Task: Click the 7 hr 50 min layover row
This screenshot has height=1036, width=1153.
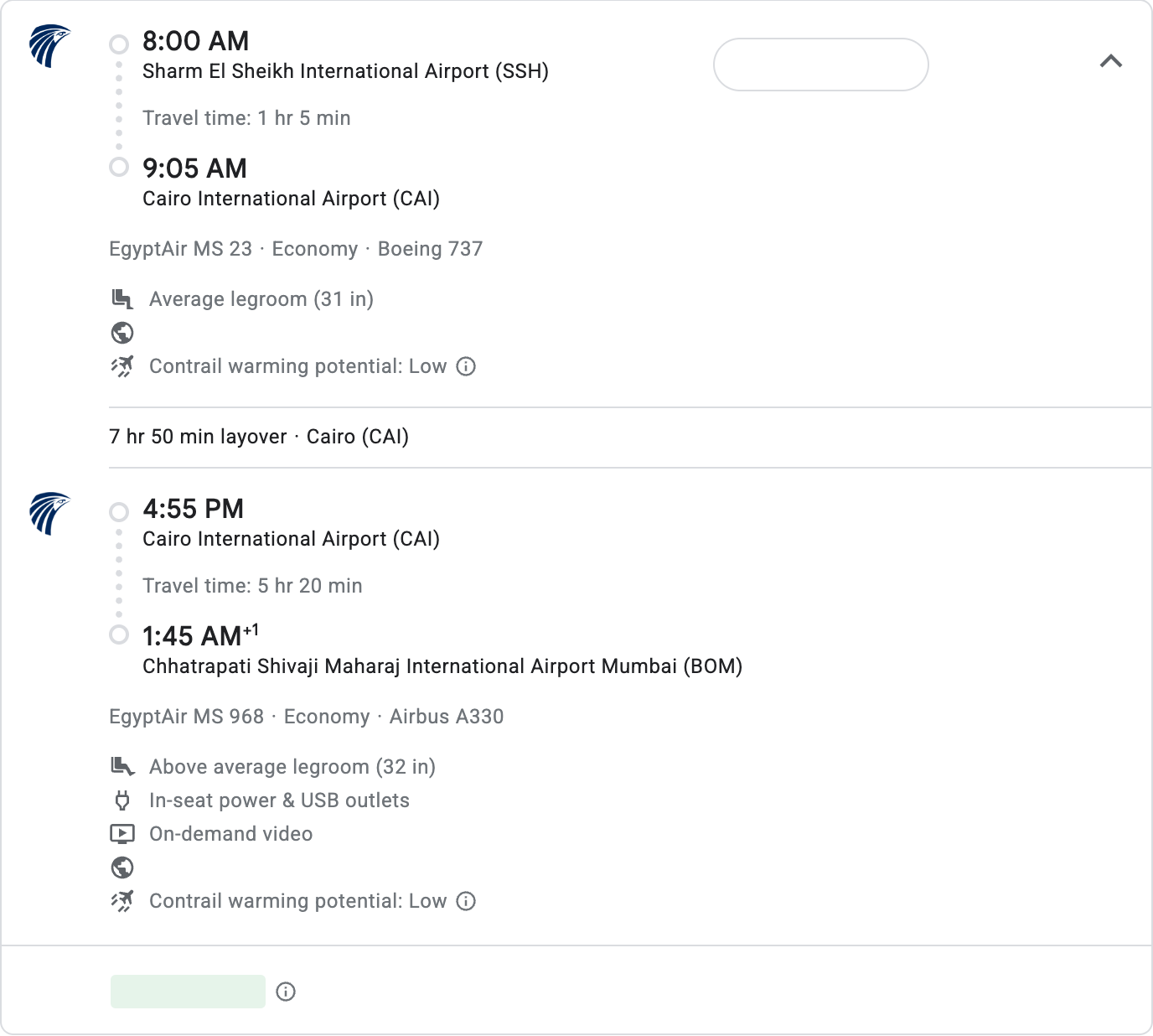Action: (576, 437)
